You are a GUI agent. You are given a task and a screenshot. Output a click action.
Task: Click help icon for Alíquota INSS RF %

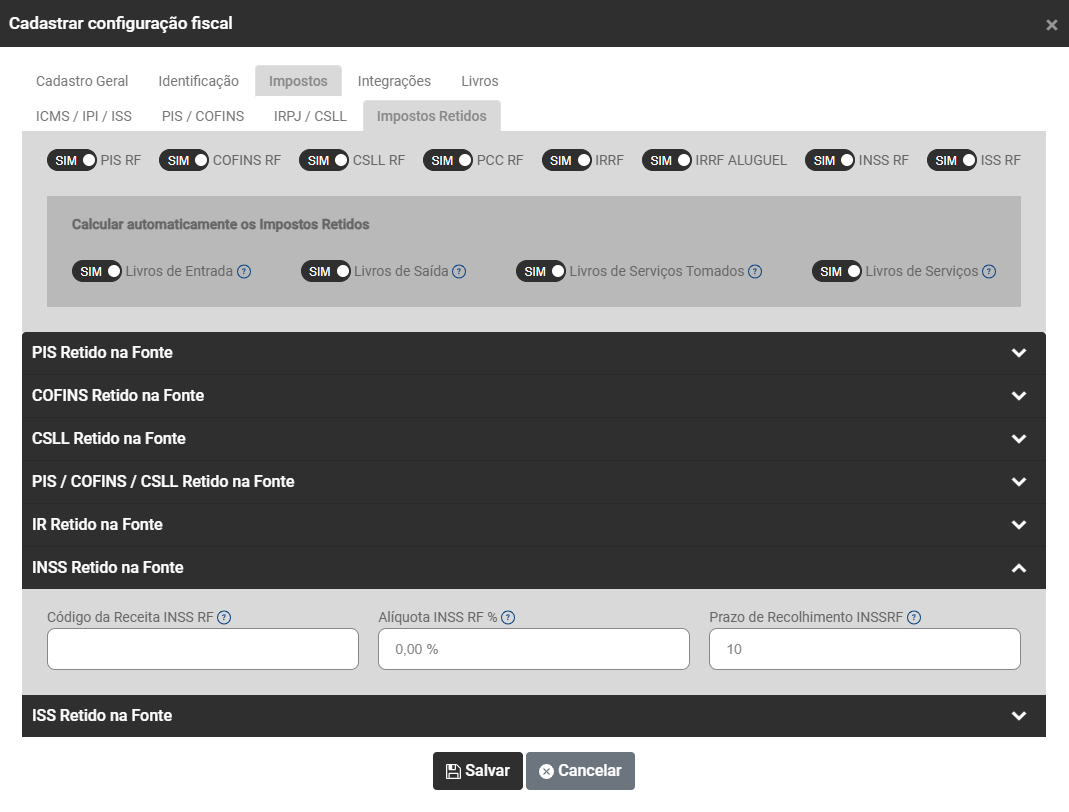[x=508, y=617]
